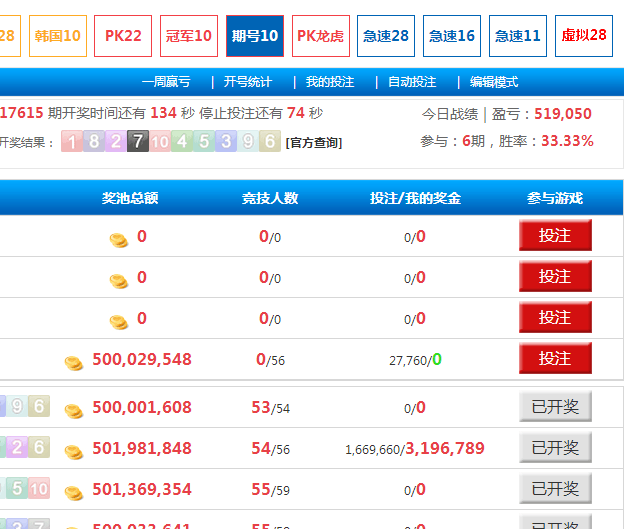Click 投注 button for 500,029,548 pool
This screenshot has width=642, height=529.
coord(555,358)
